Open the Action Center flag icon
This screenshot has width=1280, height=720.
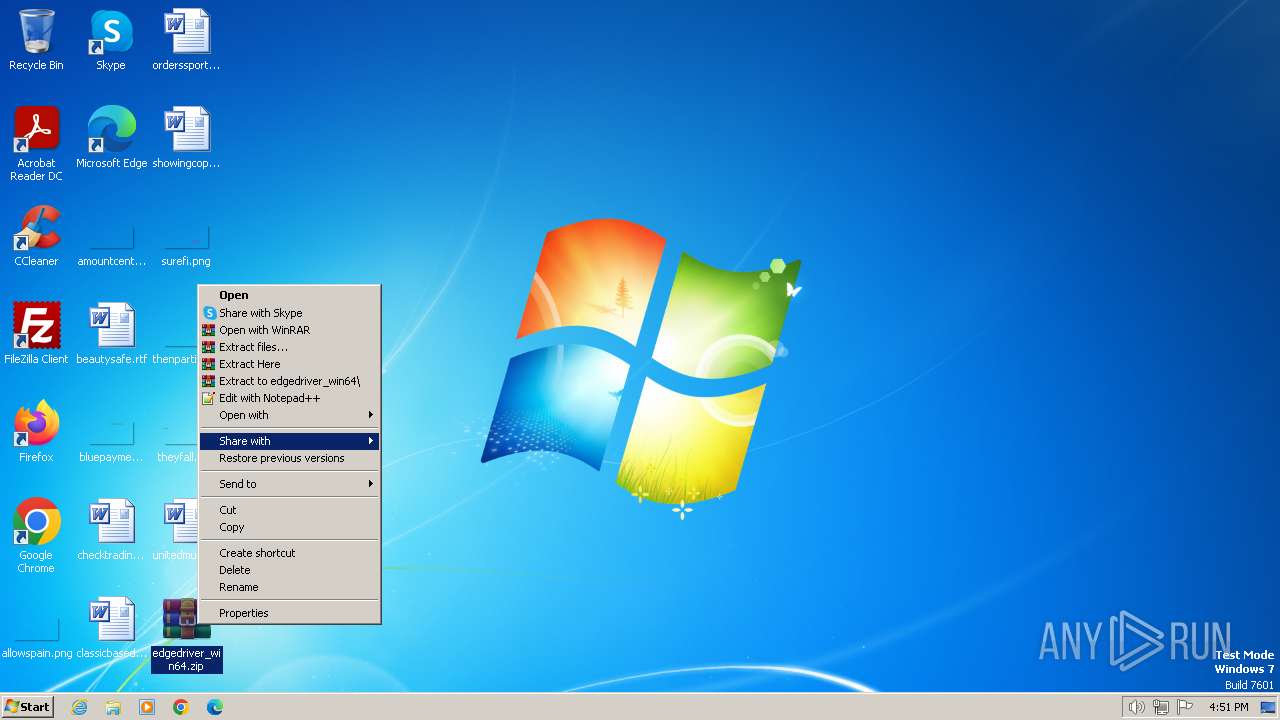pyautogui.click(x=1185, y=707)
